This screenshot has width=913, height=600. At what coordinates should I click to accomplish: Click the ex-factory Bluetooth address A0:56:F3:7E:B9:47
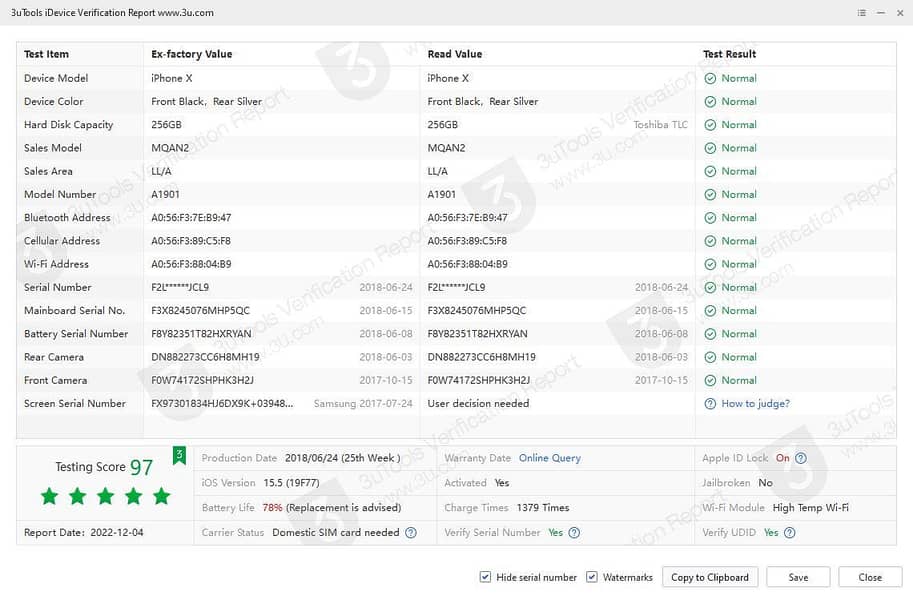point(191,218)
